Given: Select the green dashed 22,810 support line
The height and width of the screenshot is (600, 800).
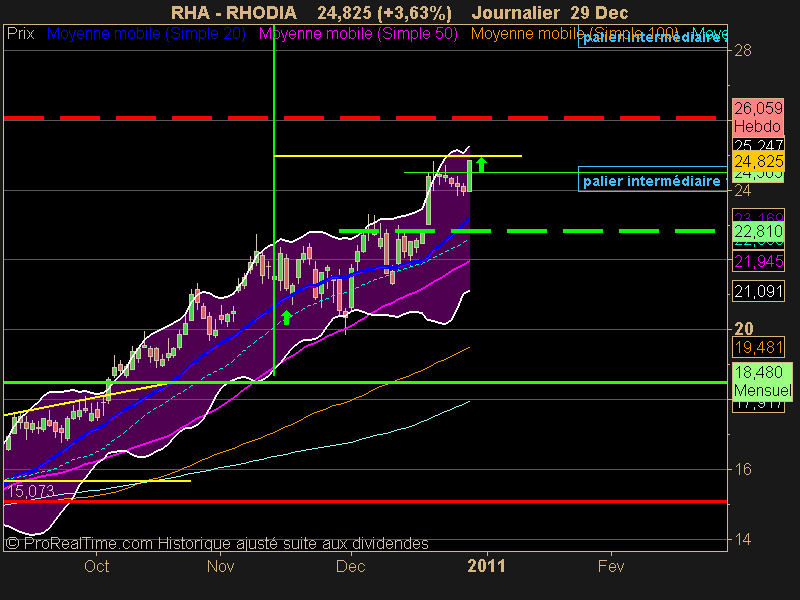Looking at the screenshot, I should coord(527,231).
